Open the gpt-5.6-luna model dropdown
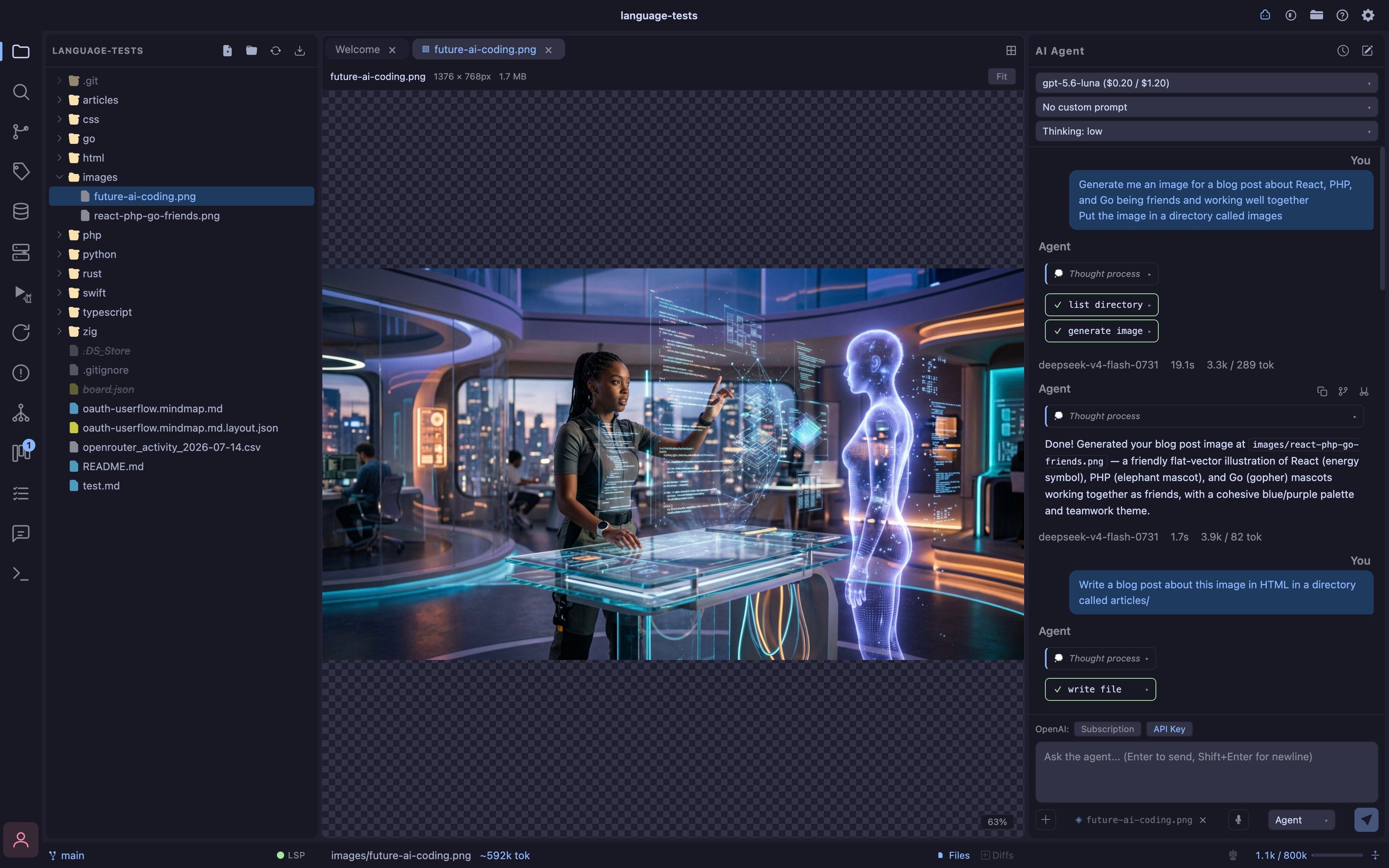The height and width of the screenshot is (868, 1389). [1206, 83]
